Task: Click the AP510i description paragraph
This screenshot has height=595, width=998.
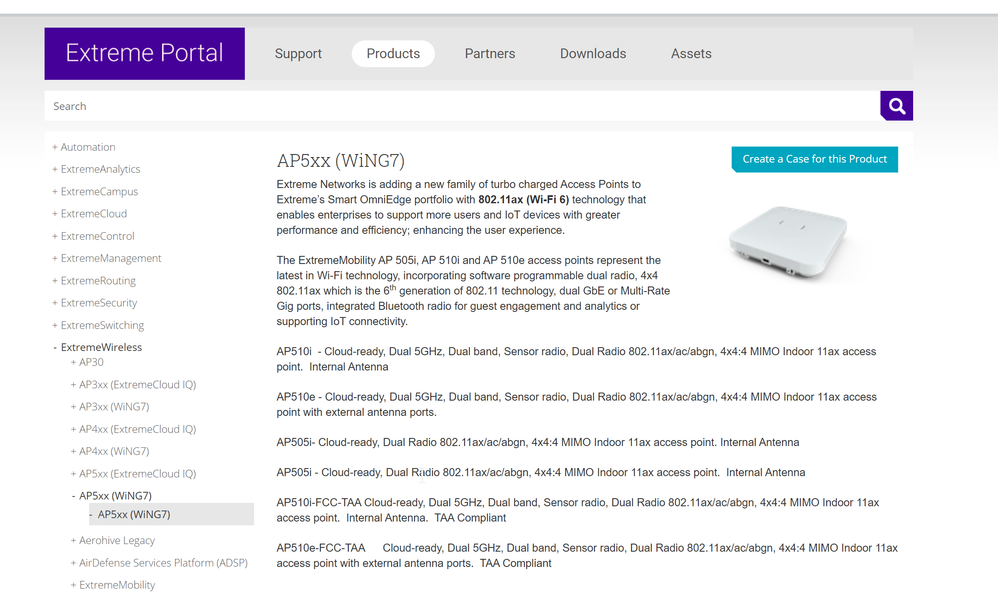Action: pyautogui.click(x=576, y=359)
